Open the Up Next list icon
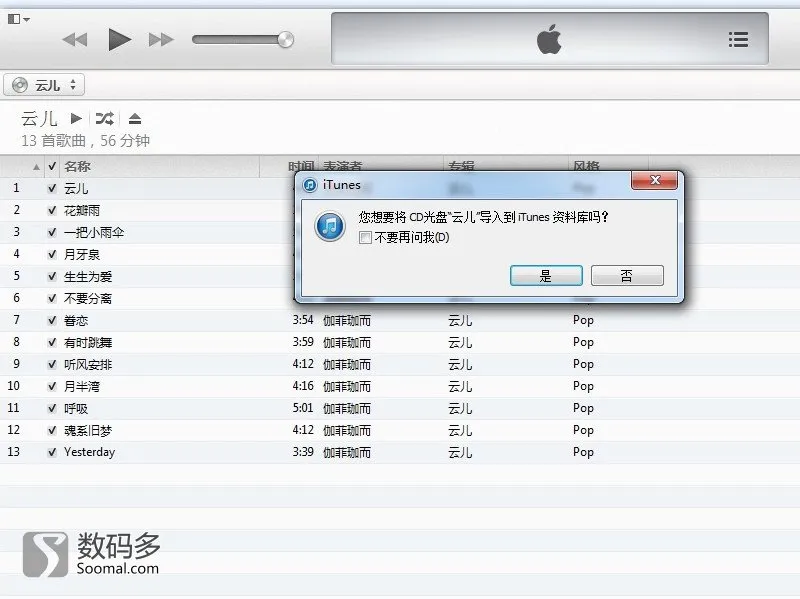 738,39
